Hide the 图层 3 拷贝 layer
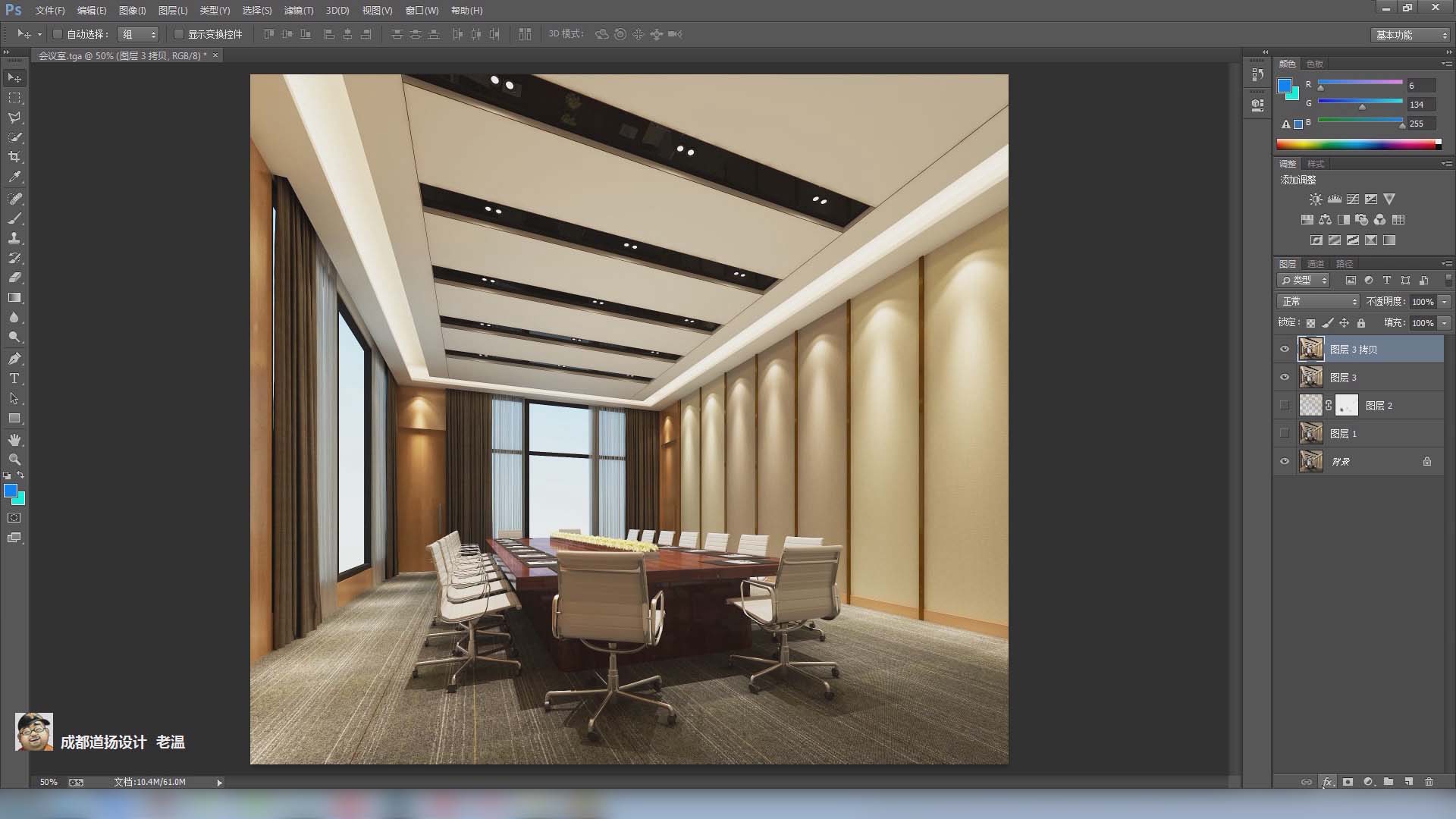Screen dimensions: 1456x819 (1285, 350)
